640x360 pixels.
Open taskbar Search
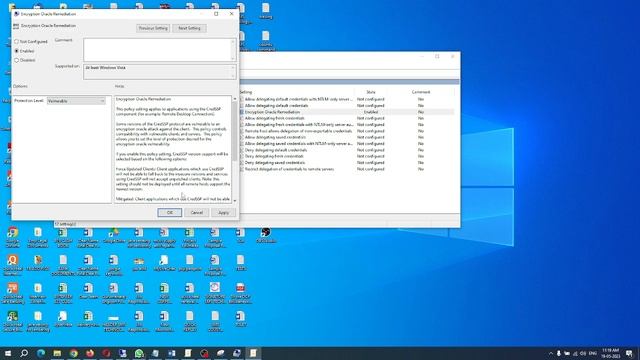24,353
